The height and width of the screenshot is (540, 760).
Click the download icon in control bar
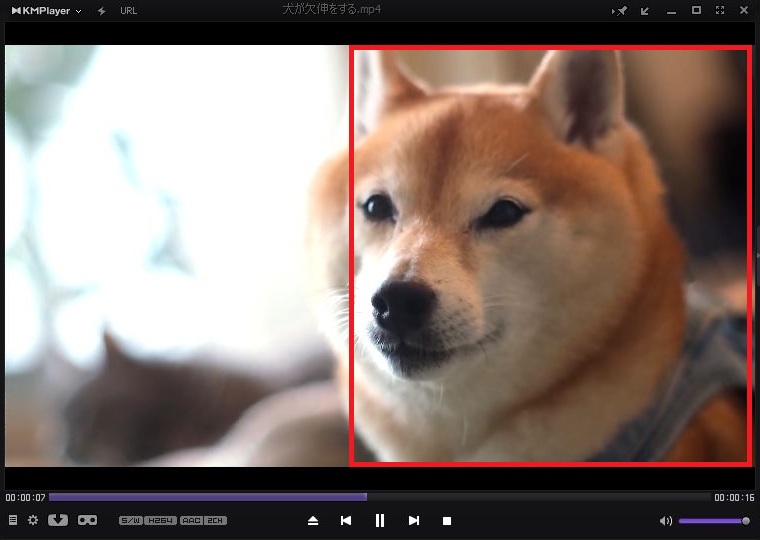pos(58,520)
